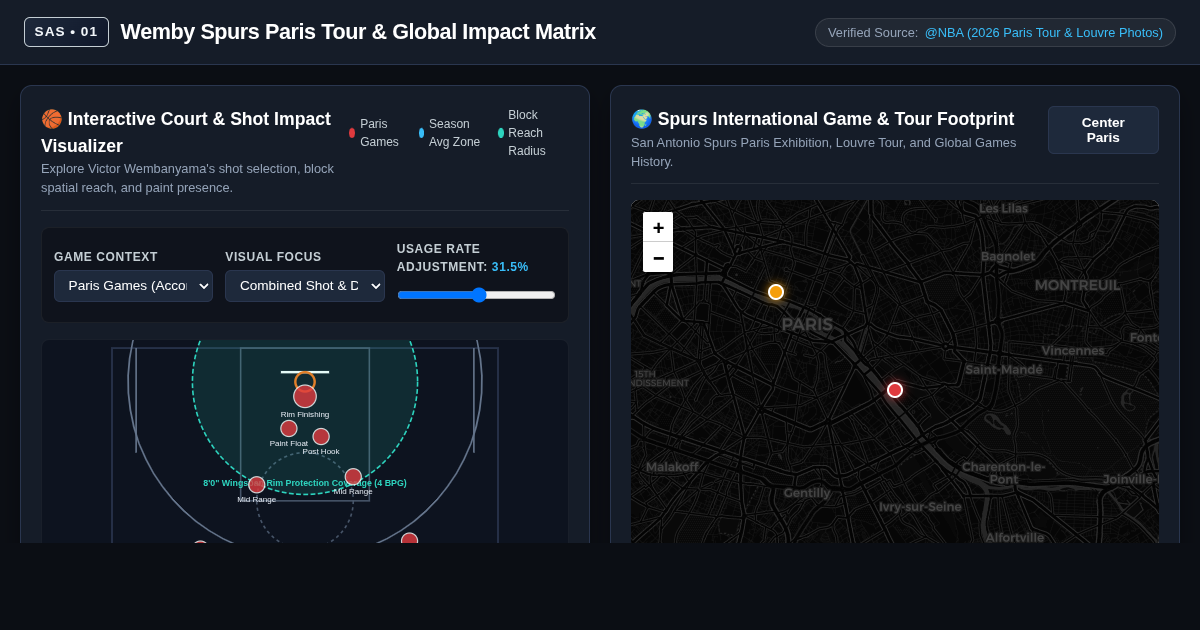Click the Center Paris button
The width and height of the screenshot is (1200, 630).
1103,130
